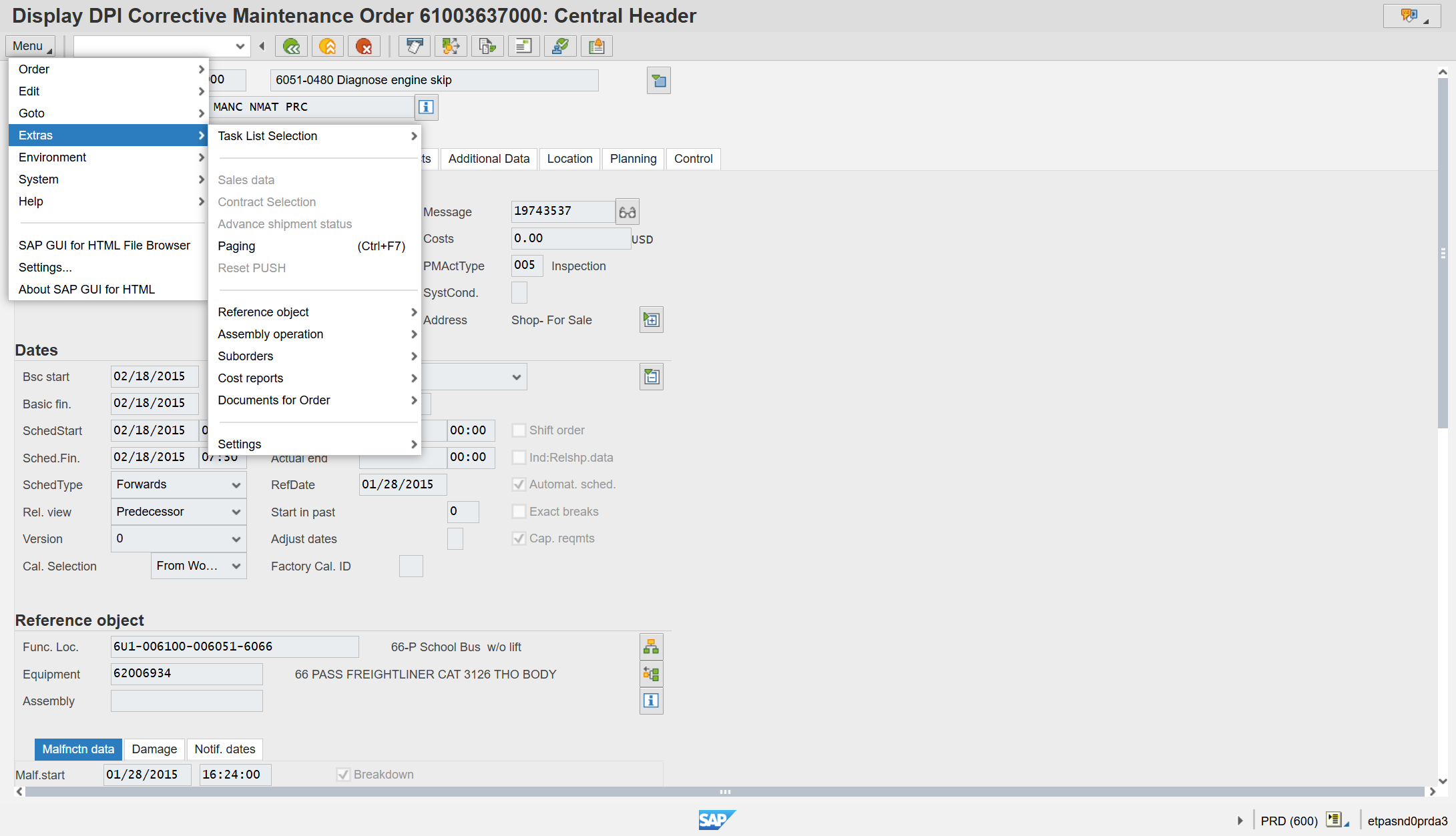Switch to the Additional Data tab
The height and width of the screenshot is (836, 1456).
tap(489, 159)
